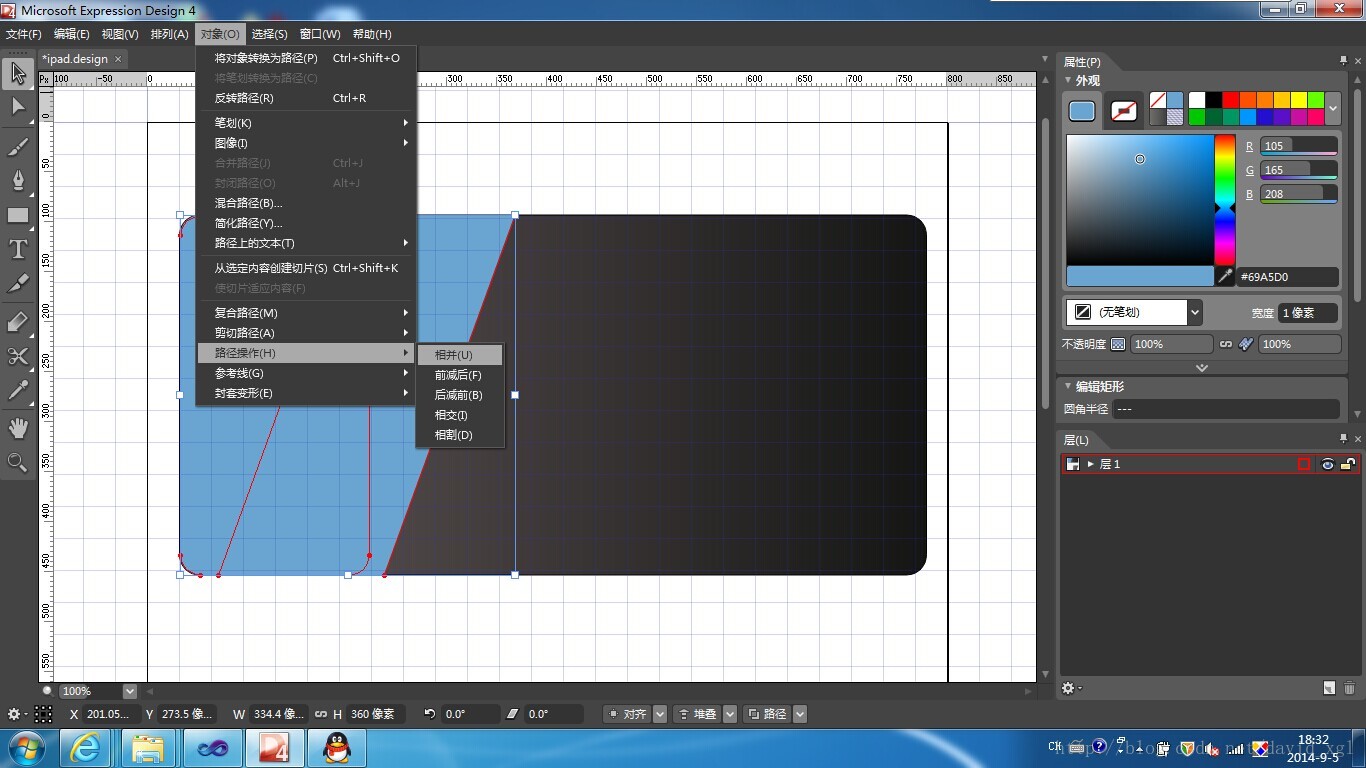Open Align options dropdown arrow
Viewport: 1366px width, 768px height.
(x=659, y=714)
